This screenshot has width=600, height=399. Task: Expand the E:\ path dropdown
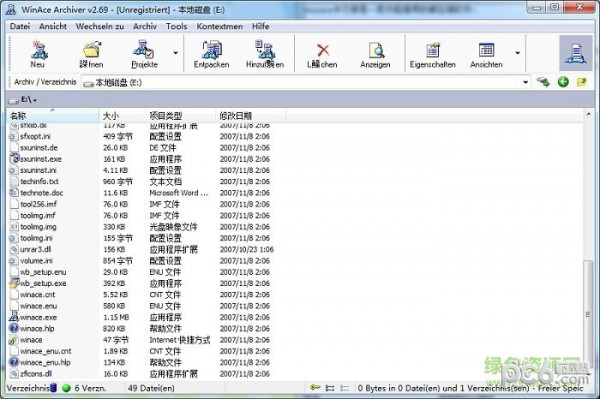[35, 100]
